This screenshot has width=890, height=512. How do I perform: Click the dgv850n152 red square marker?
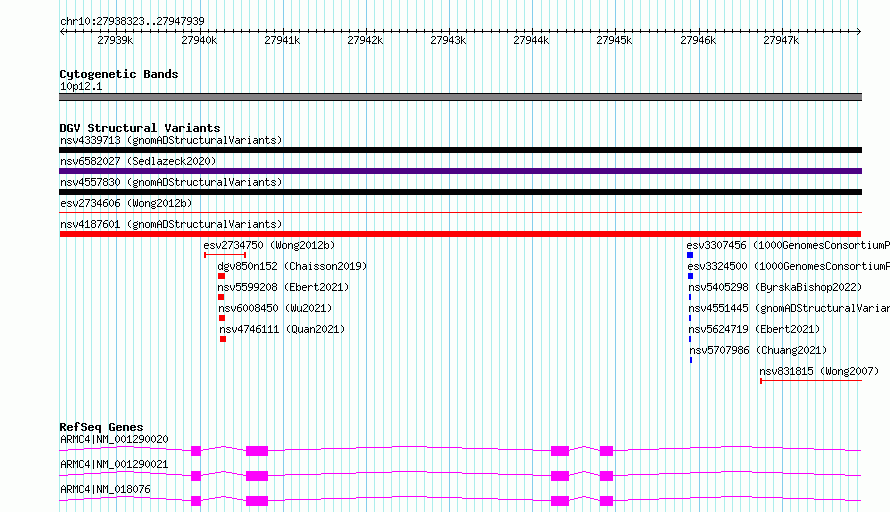pos(221,276)
